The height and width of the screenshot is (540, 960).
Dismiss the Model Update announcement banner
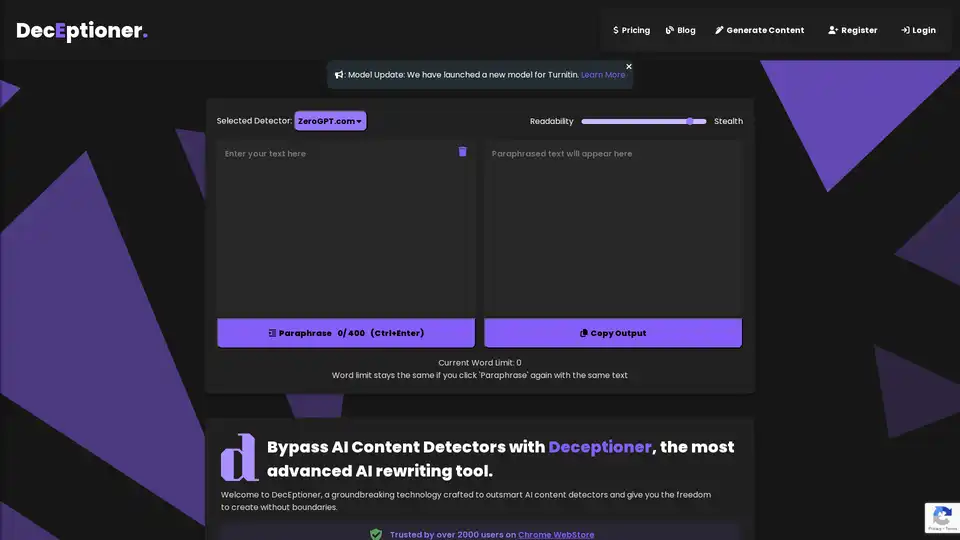(629, 66)
